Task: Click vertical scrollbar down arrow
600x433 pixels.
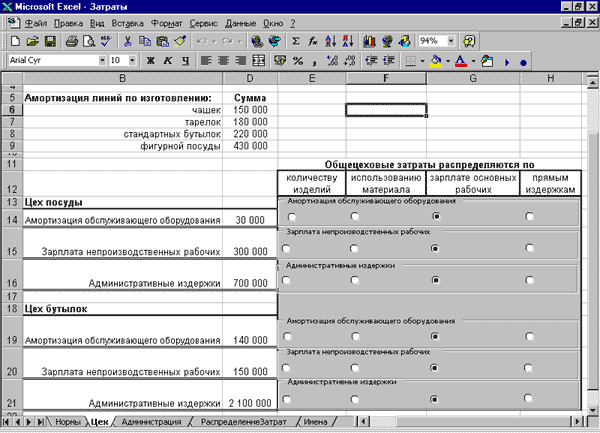Action: click(x=592, y=410)
